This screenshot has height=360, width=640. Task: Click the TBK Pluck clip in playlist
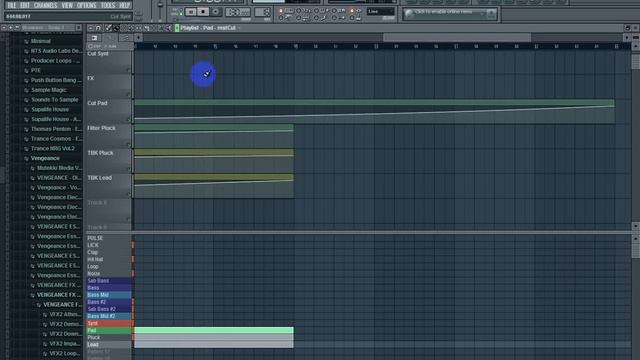(x=214, y=161)
